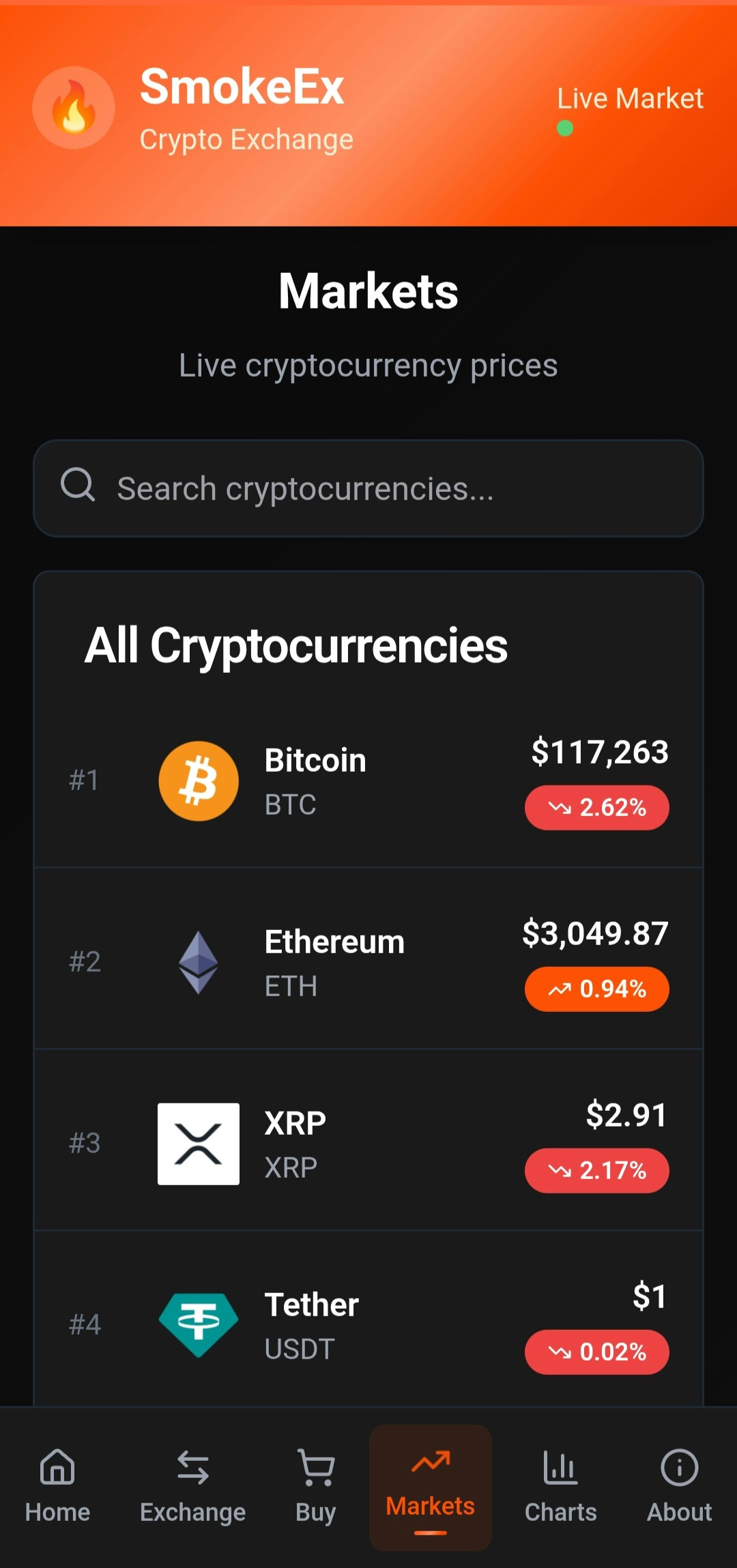
Task: Go to the Charts tab
Action: click(561, 1487)
